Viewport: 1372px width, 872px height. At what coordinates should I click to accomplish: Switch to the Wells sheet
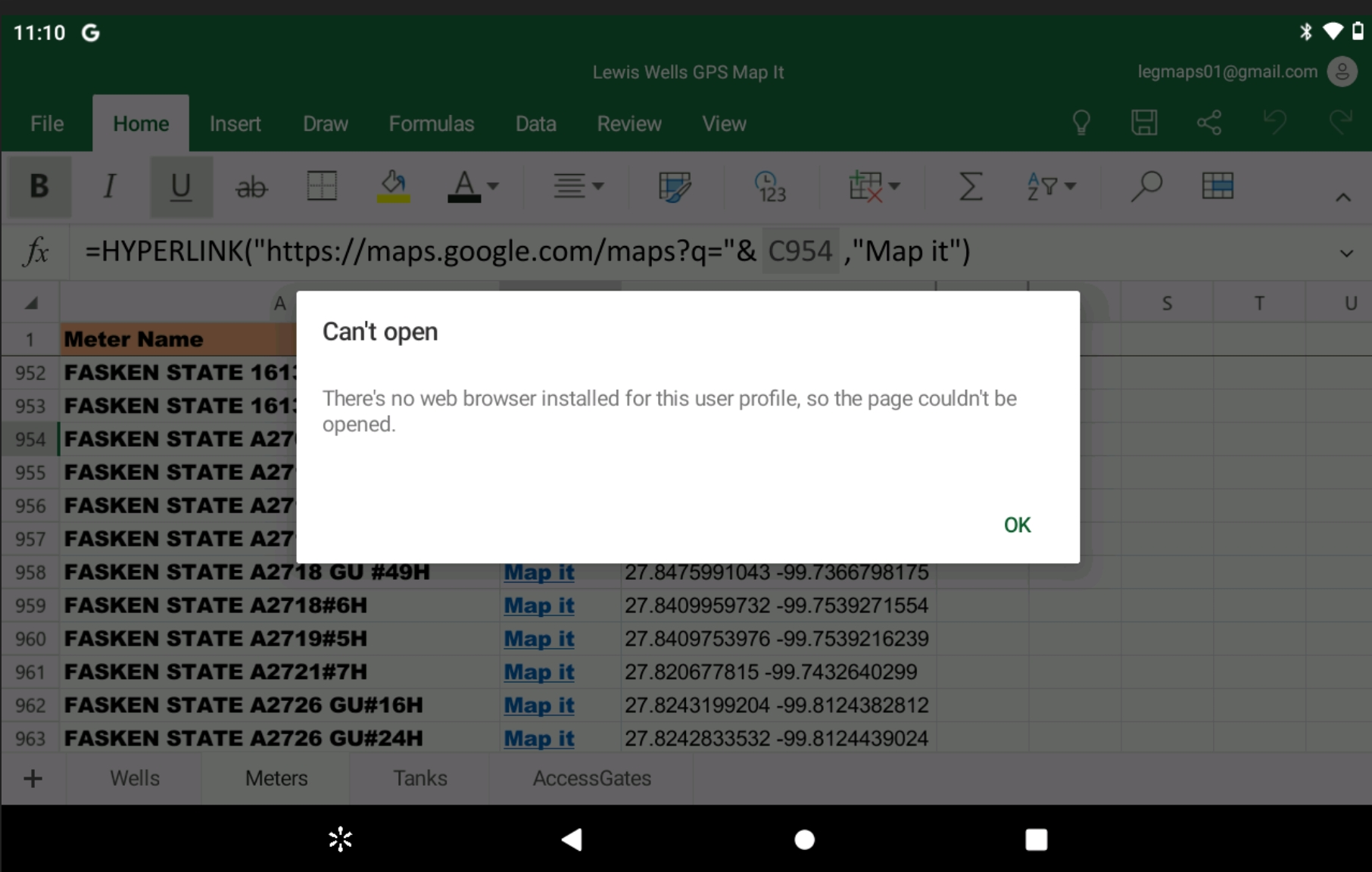135,778
